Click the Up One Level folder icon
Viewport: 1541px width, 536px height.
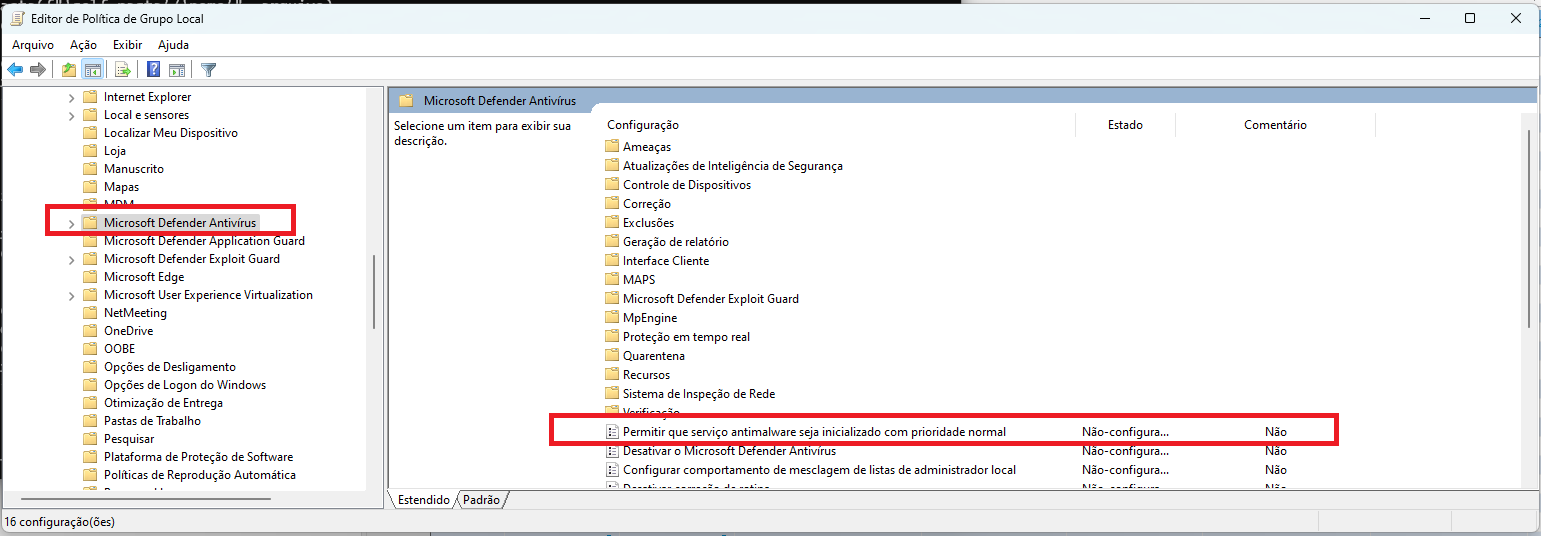coord(68,70)
